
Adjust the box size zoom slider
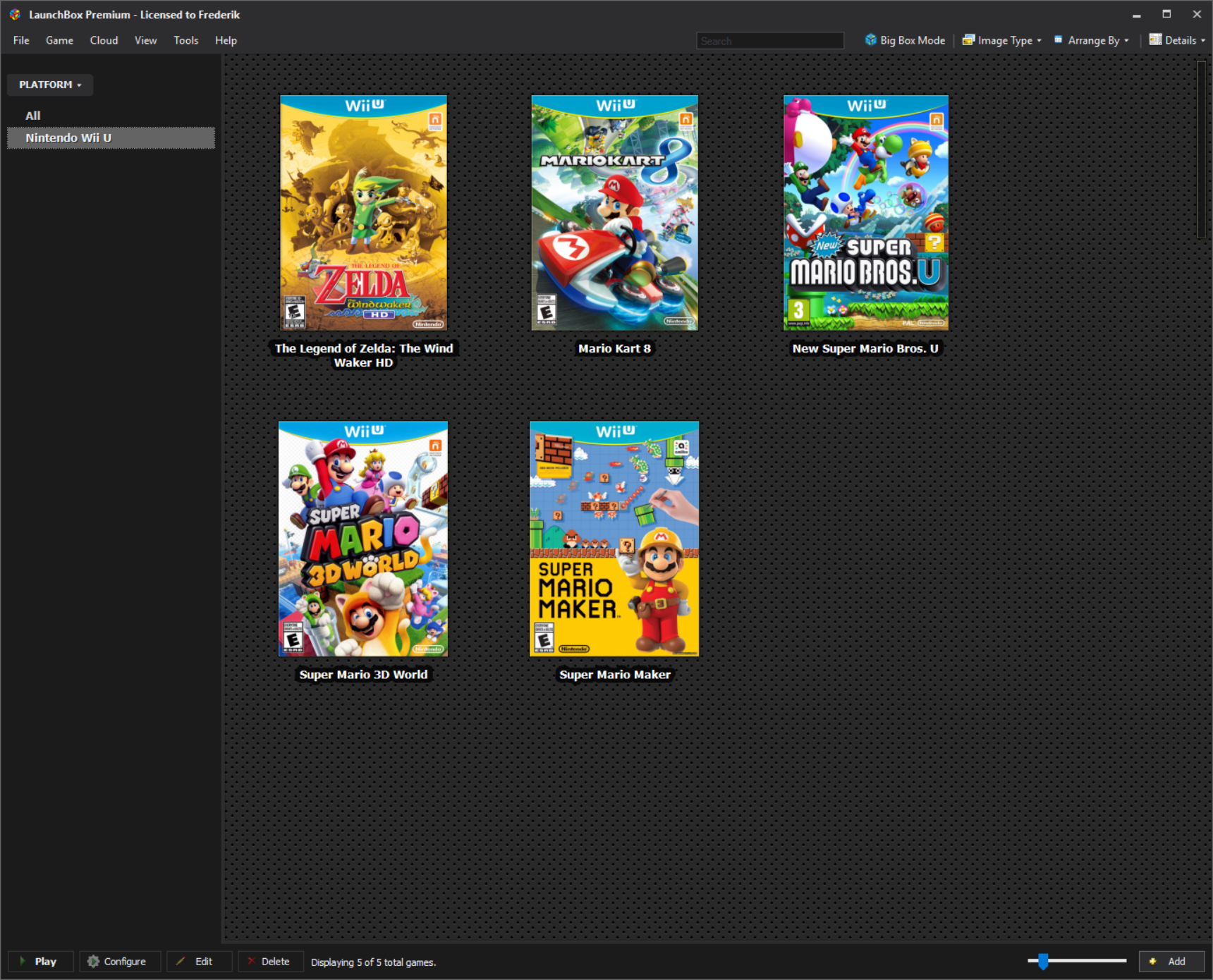pos(1043,960)
